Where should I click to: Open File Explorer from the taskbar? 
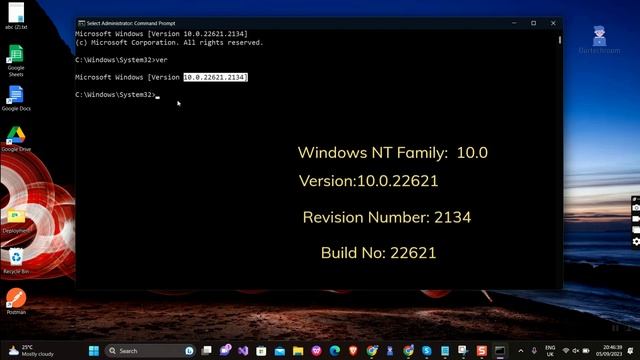point(298,351)
